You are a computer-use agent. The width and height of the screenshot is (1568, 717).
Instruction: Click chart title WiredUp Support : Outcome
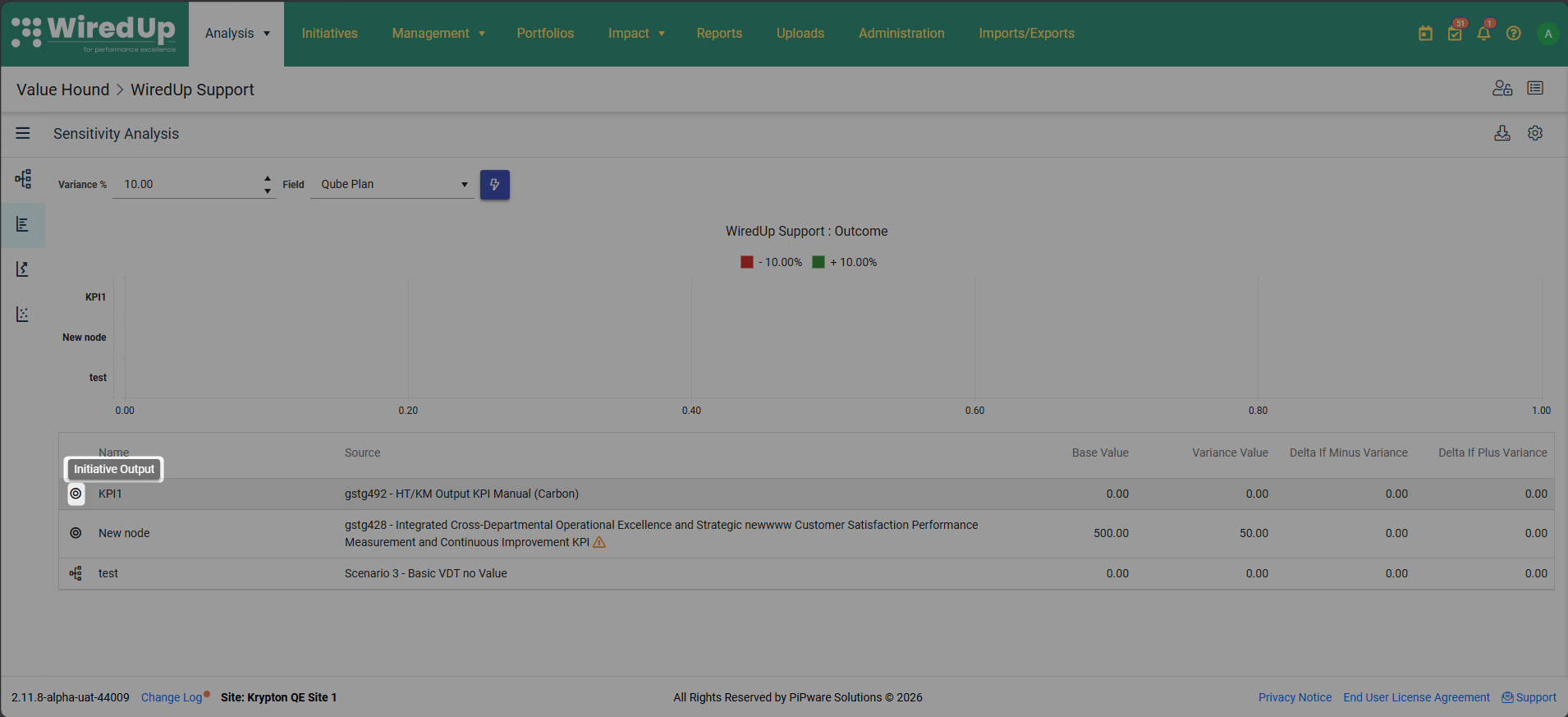[806, 232]
